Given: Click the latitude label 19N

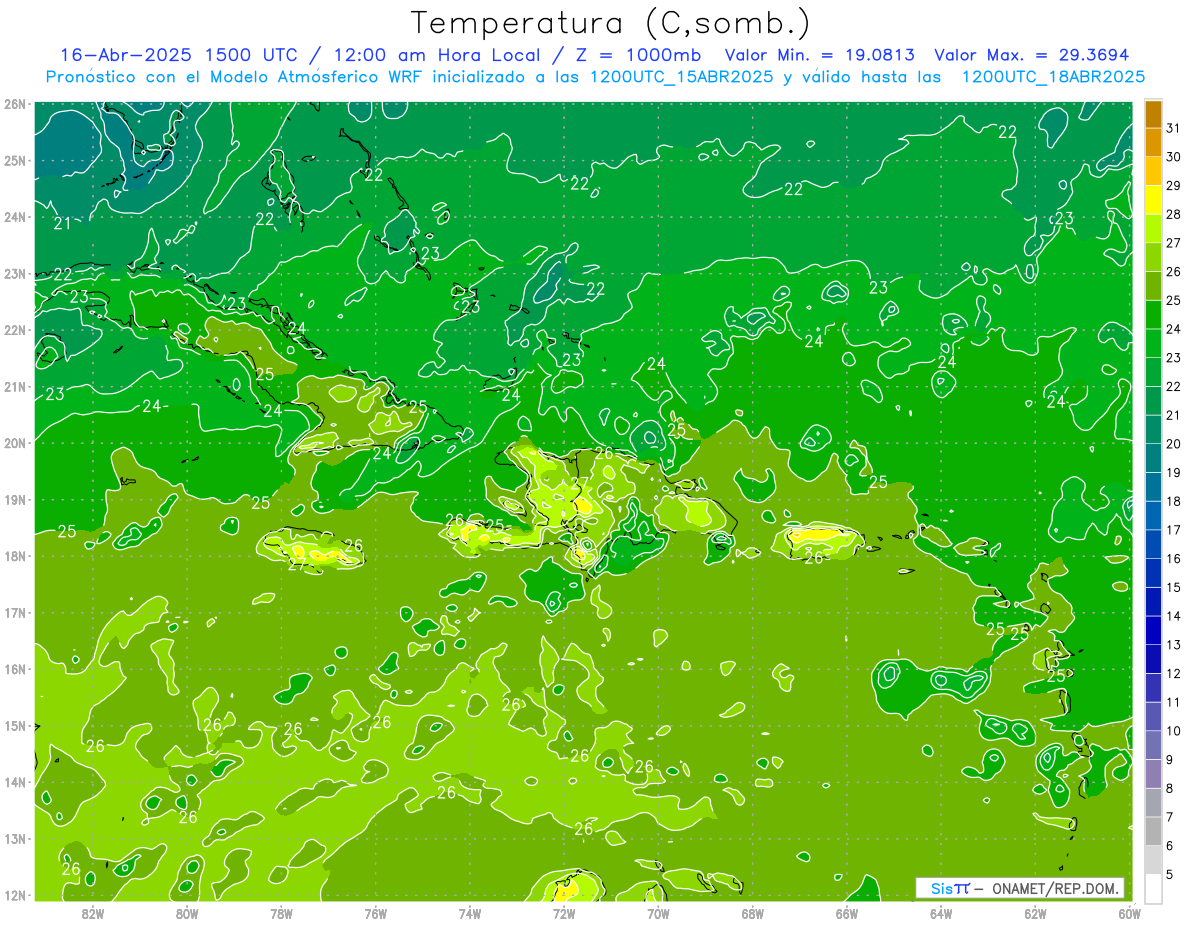Looking at the screenshot, I should click(14, 500).
